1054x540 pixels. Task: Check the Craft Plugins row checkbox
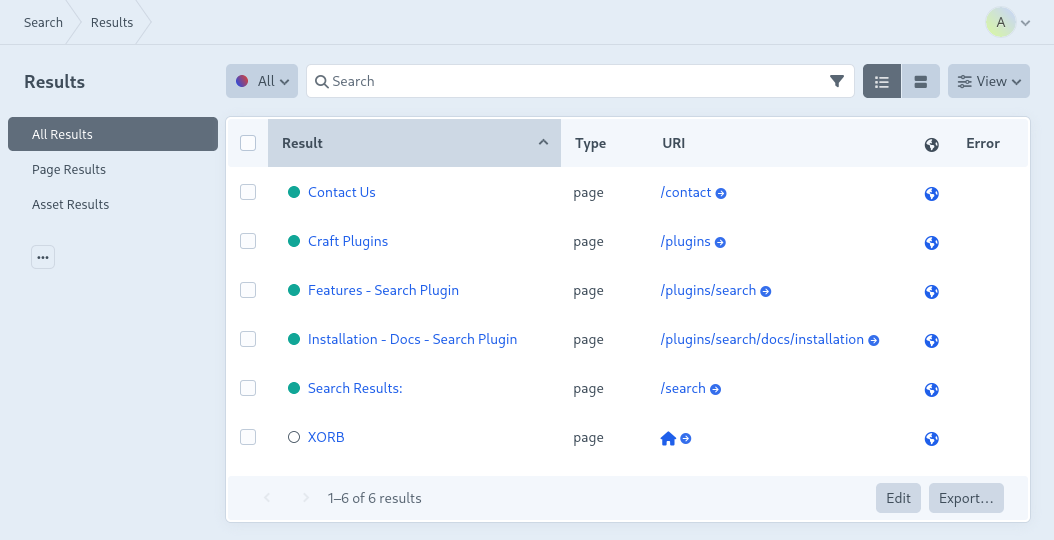248,241
